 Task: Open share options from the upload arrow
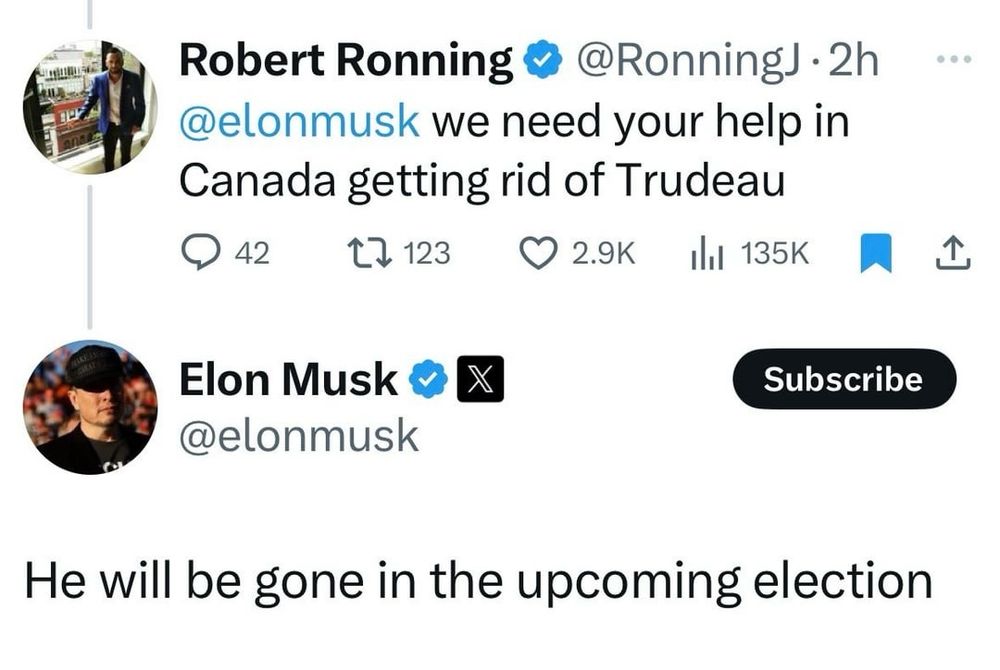952,252
